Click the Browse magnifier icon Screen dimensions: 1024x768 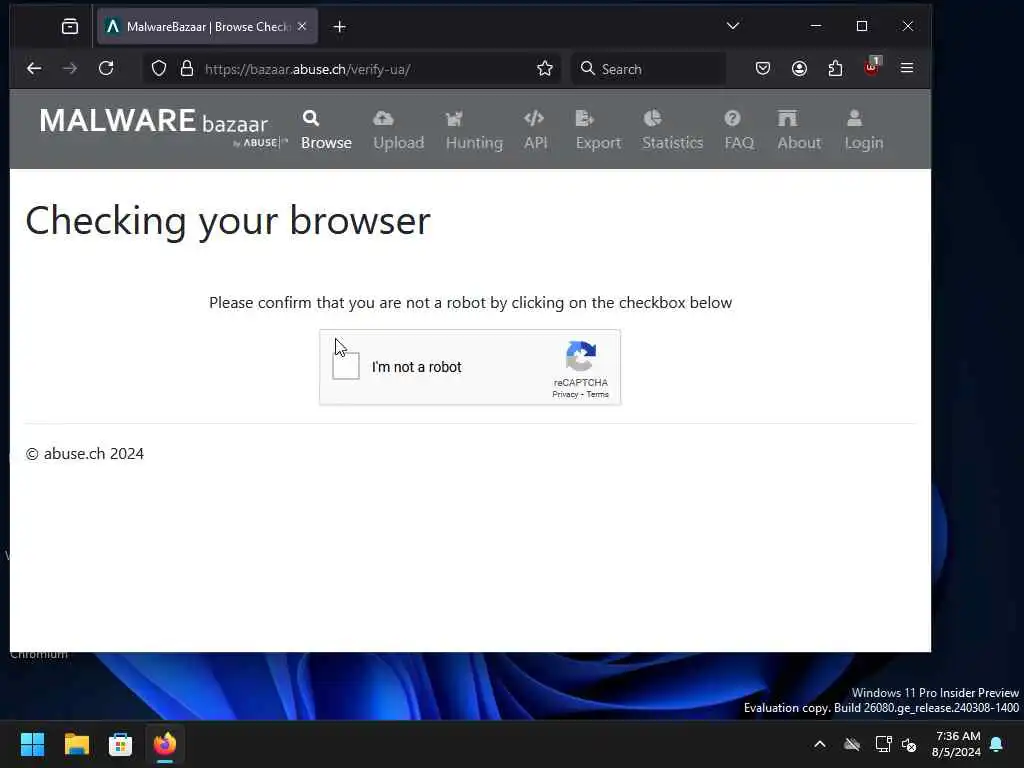click(311, 118)
